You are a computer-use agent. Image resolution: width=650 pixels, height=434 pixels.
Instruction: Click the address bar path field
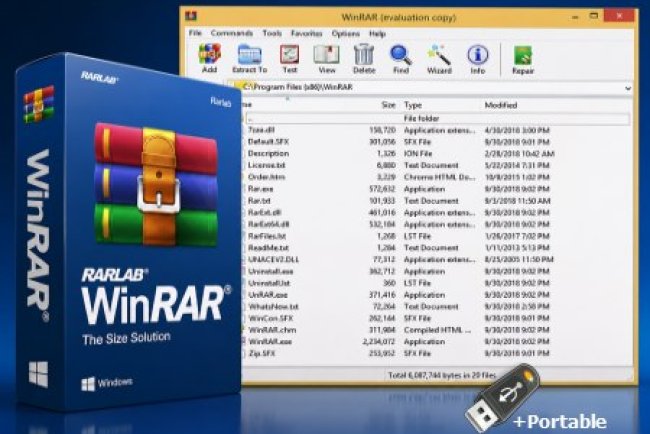click(429, 87)
